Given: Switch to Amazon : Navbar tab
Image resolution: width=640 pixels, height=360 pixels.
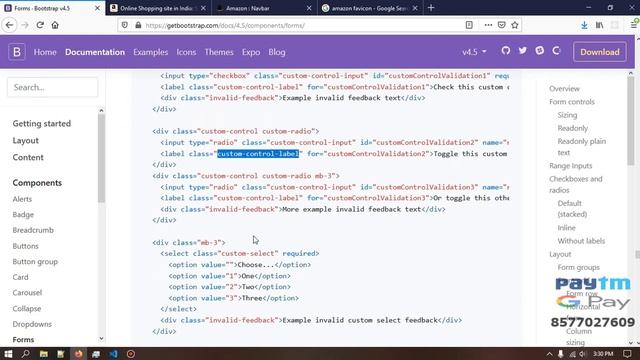Looking at the screenshot, I should pos(264,8).
